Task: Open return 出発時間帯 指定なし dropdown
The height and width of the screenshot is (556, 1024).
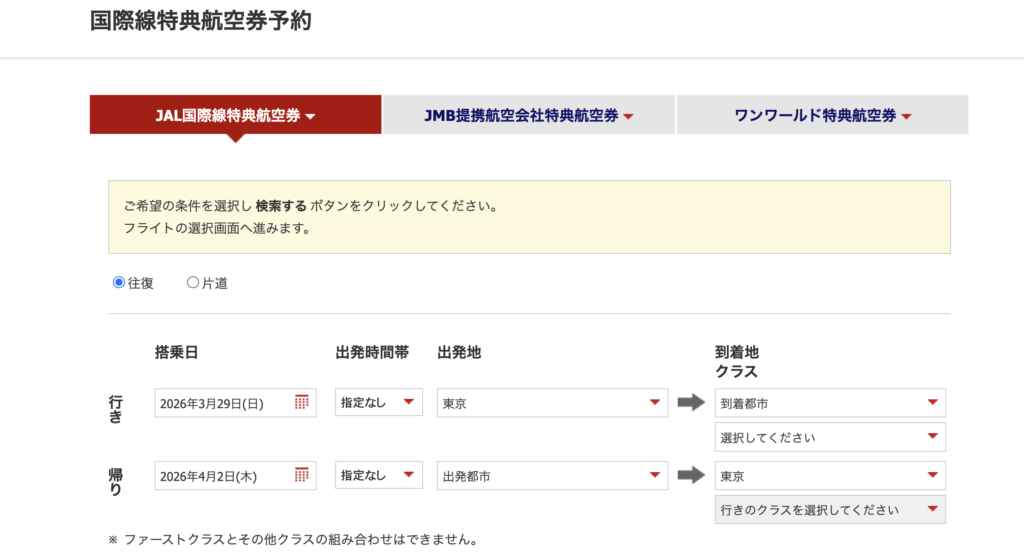Action: coord(378,476)
